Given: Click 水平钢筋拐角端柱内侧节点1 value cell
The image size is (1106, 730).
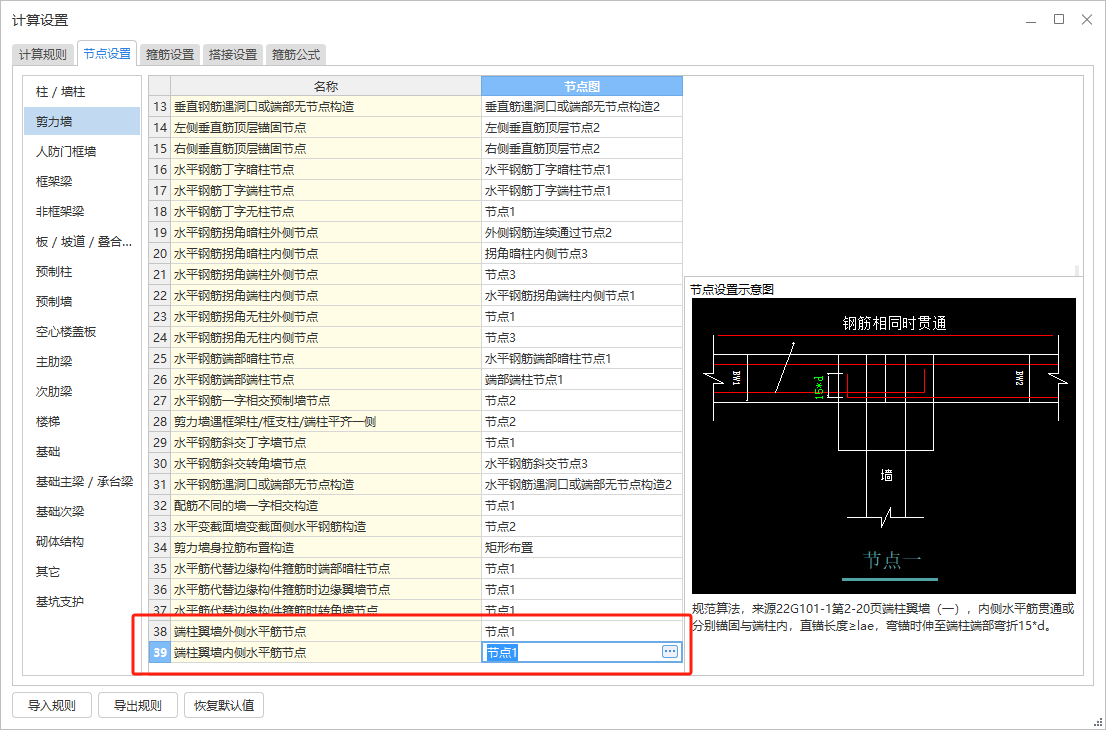Looking at the screenshot, I should 582,296.
